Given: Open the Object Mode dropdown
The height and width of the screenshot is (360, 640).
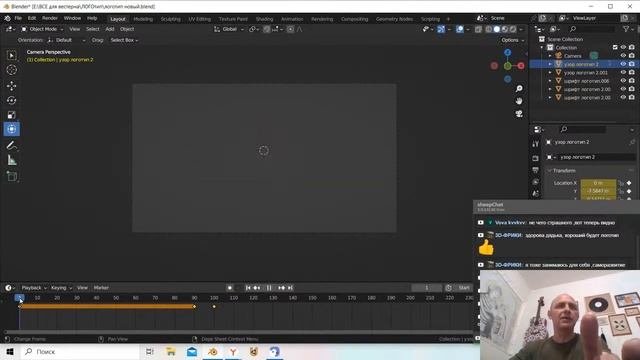Looking at the screenshot, I should 42,29.
